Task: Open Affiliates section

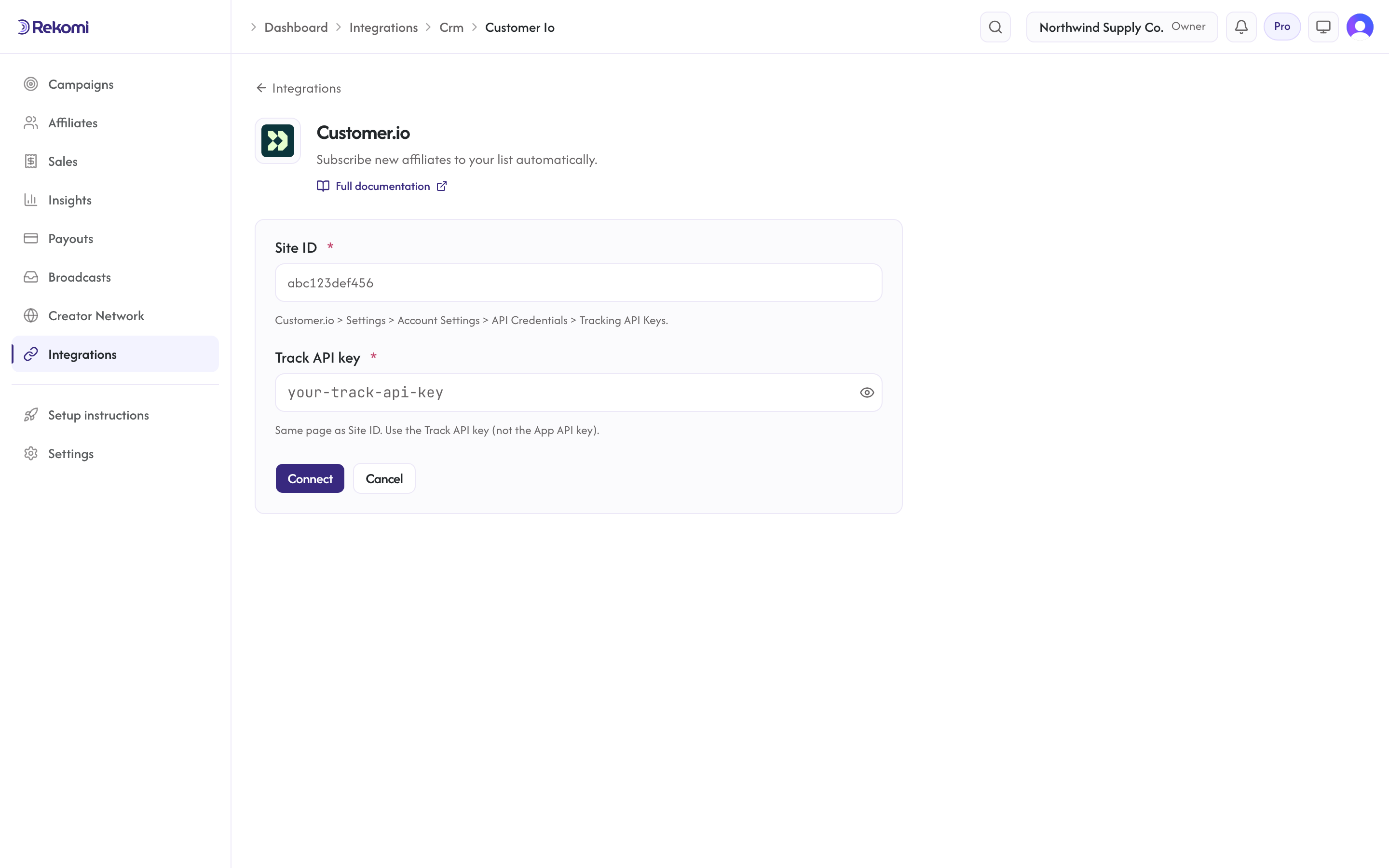Action: tap(115, 123)
